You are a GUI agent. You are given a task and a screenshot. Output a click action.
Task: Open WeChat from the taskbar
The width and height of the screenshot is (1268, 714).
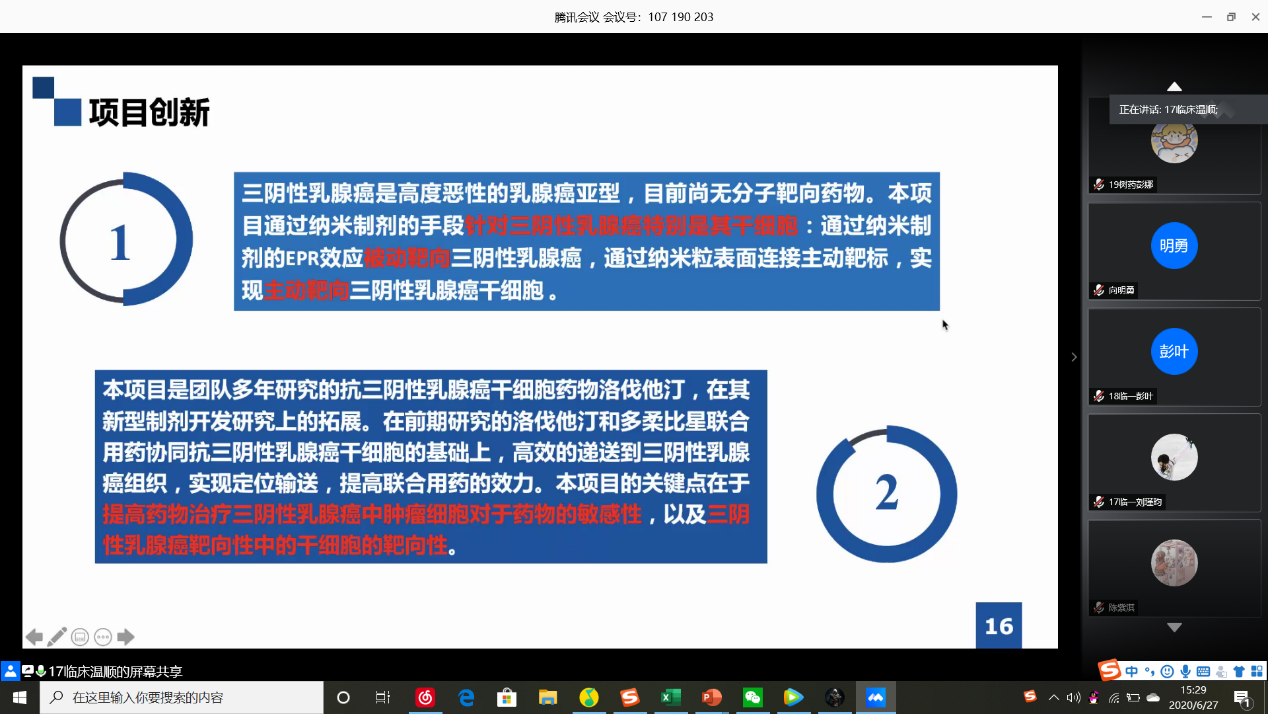(x=752, y=697)
